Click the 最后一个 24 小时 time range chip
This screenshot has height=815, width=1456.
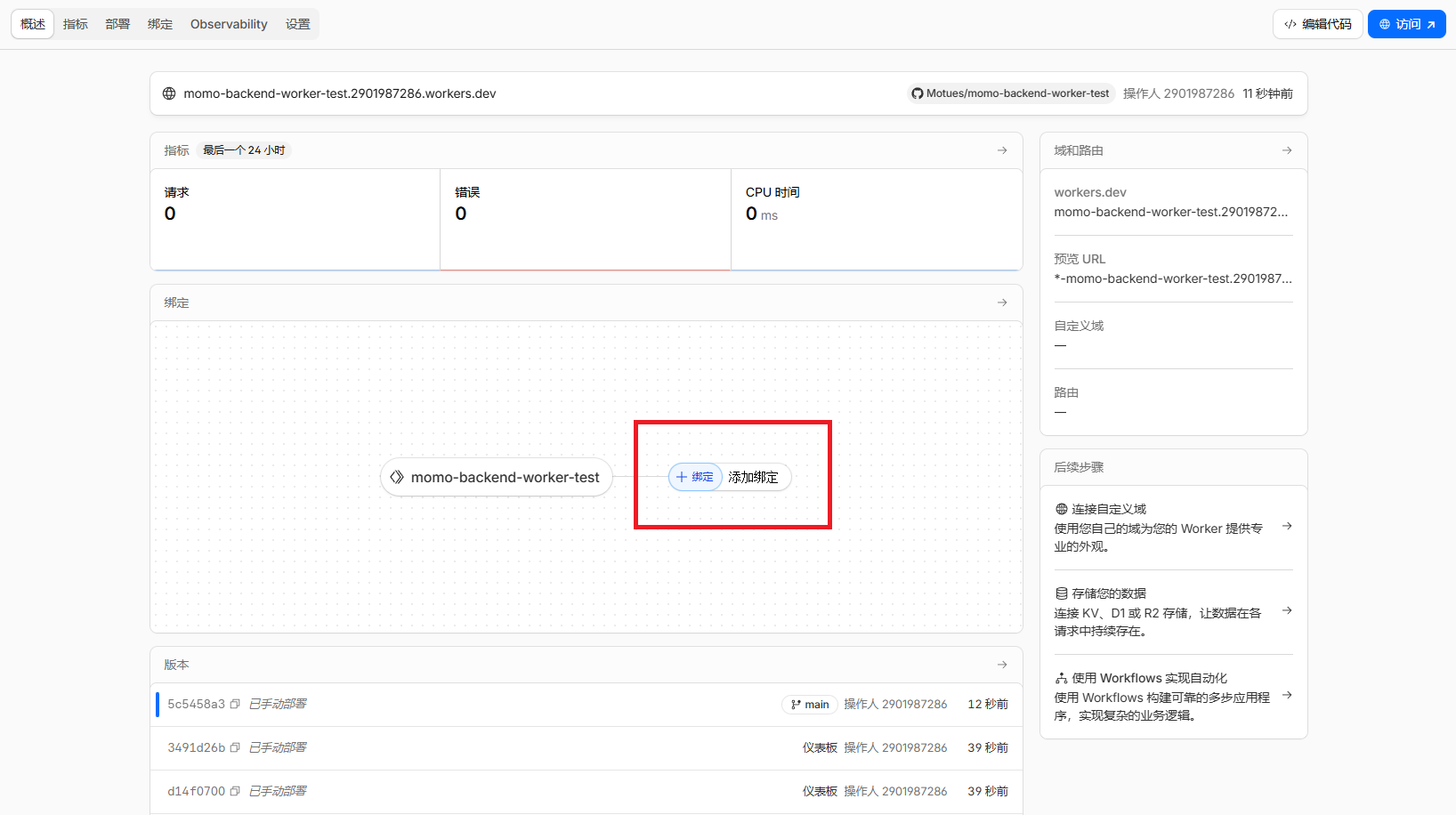pos(244,150)
